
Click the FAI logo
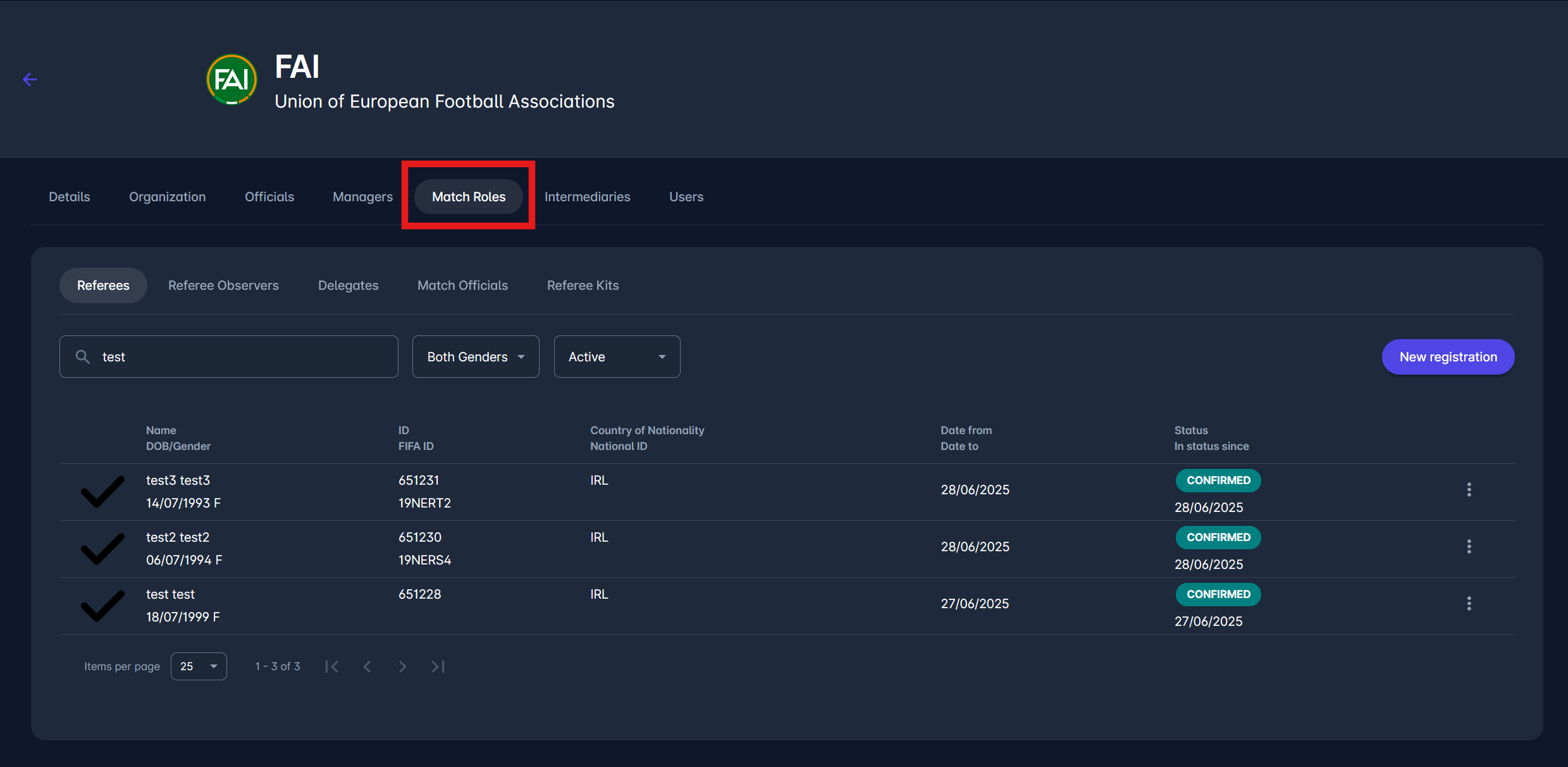[231, 80]
